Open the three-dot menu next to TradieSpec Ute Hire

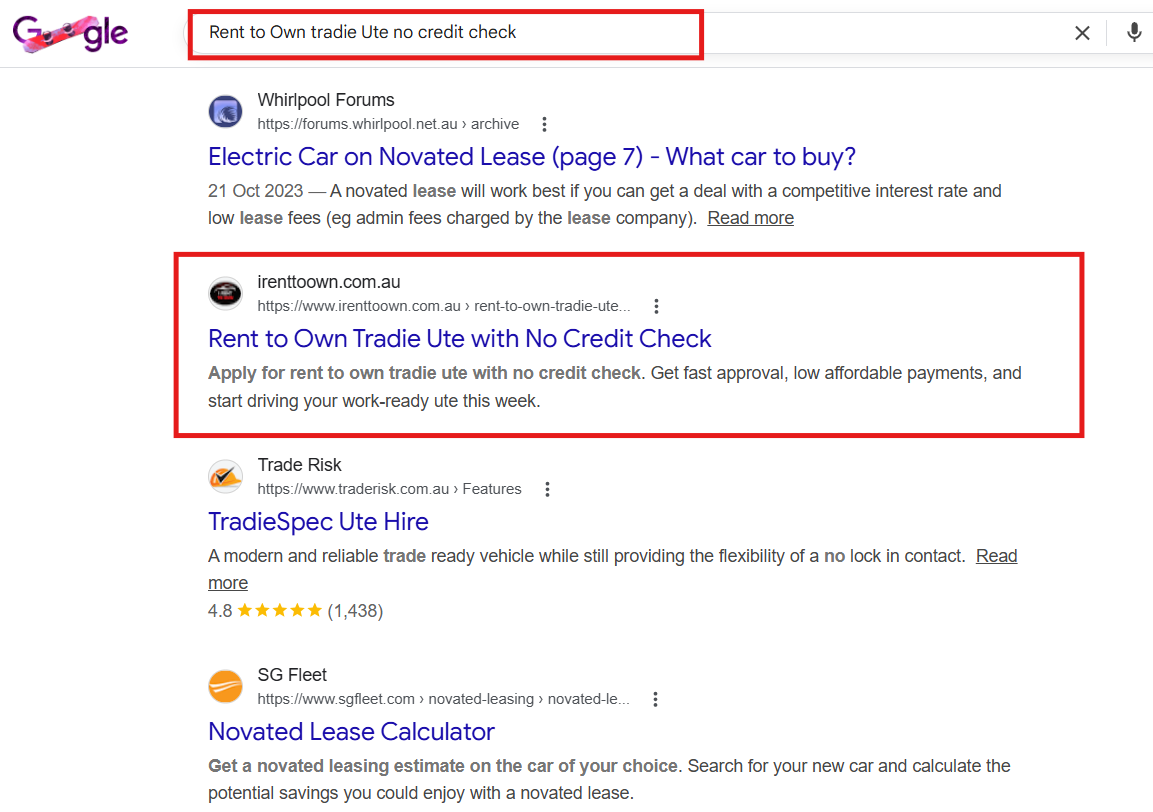coord(547,489)
